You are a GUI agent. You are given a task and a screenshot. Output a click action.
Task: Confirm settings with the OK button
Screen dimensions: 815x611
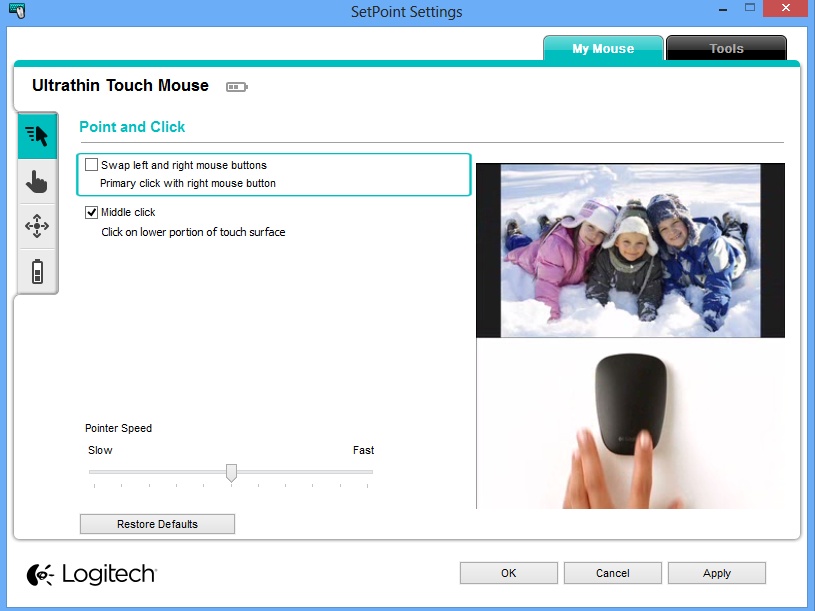click(508, 573)
